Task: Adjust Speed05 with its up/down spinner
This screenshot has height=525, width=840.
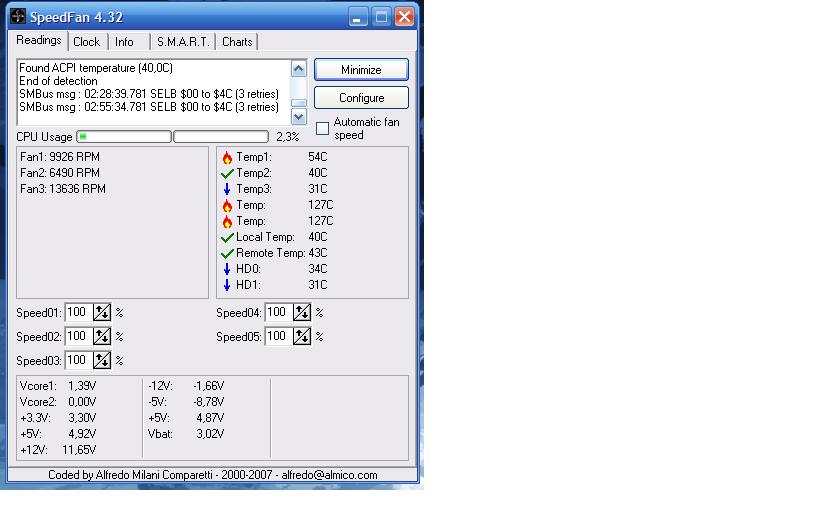Action: (x=302, y=336)
